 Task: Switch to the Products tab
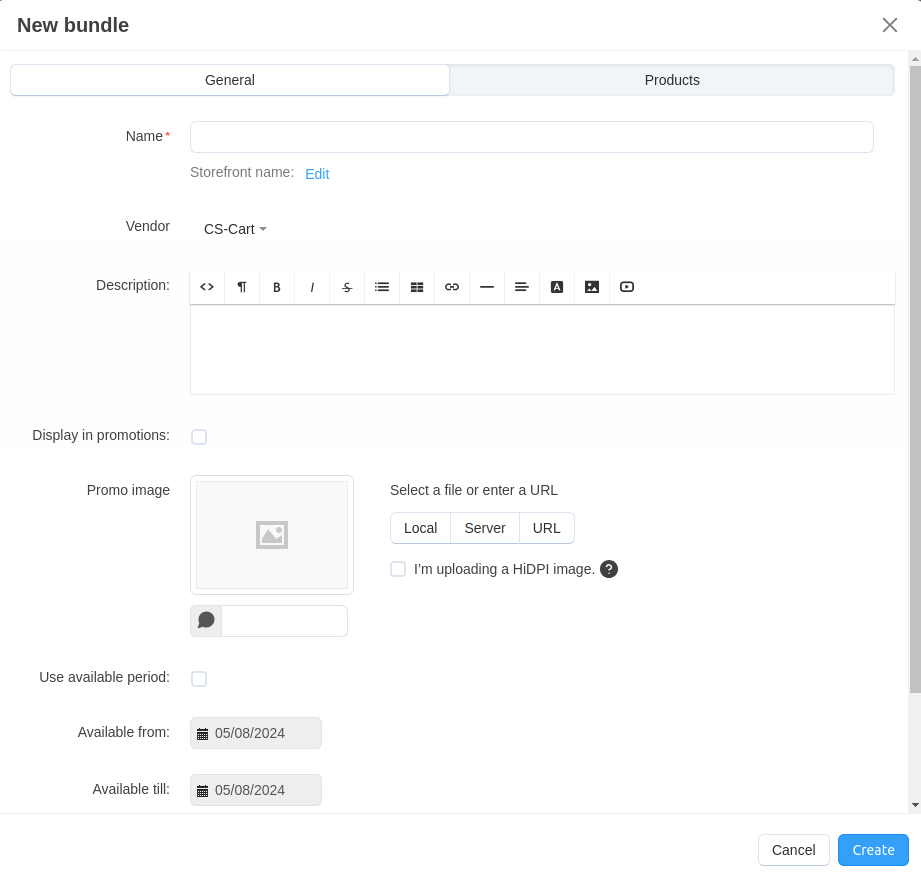(672, 80)
